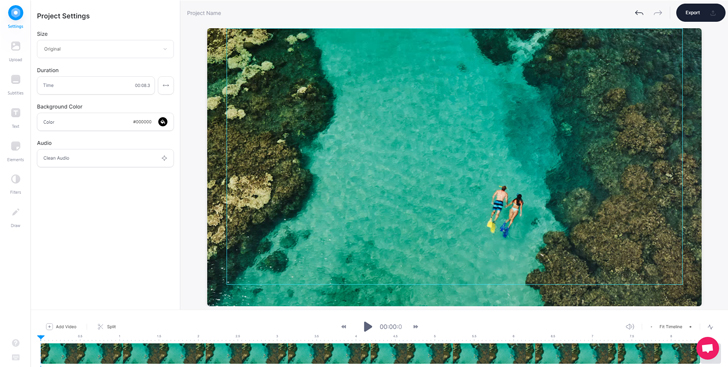The image size is (728, 367).
Task: Open the background color picker swatch
Action: coord(162,122)
